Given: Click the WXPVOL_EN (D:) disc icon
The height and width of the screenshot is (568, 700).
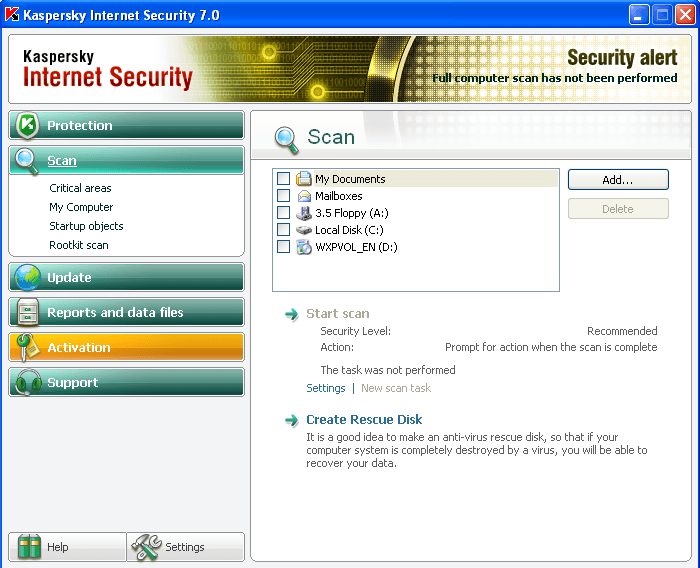Looking at the screenshot, I should 304,247.
